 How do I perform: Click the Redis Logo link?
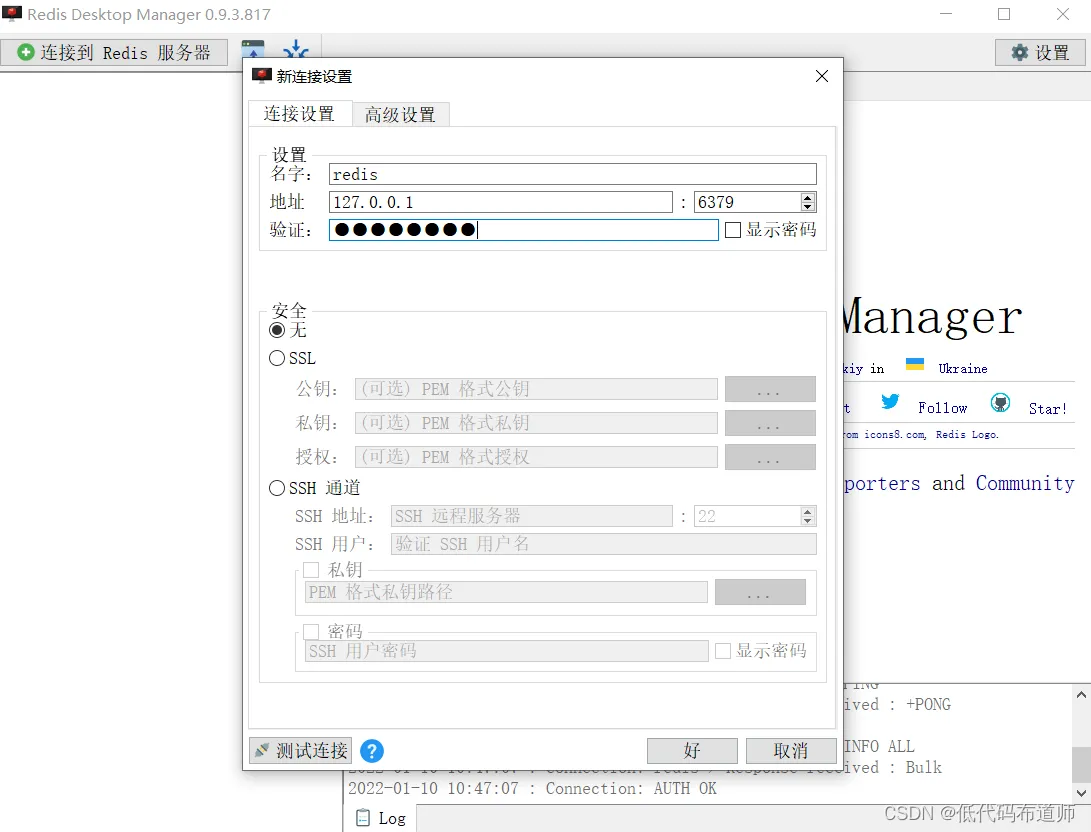[x=967, y=435]
